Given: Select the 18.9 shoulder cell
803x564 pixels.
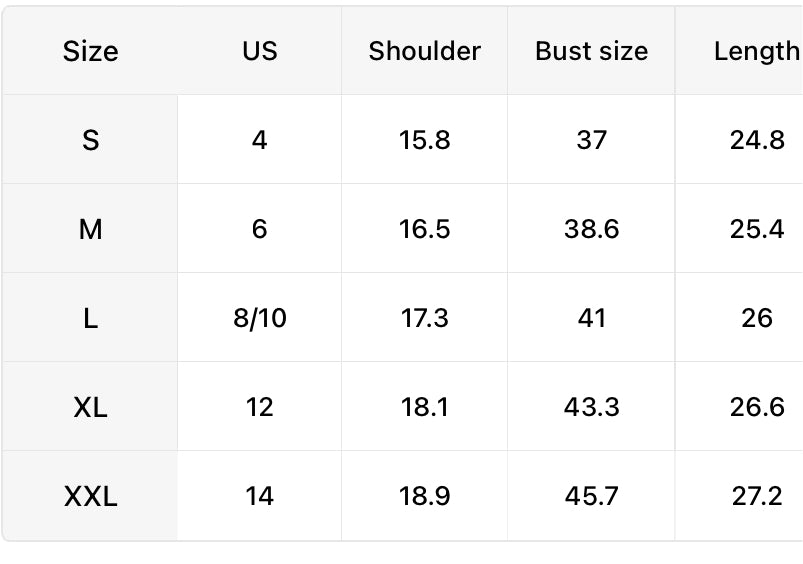Looking at the screenshot, I should [424, 496].
